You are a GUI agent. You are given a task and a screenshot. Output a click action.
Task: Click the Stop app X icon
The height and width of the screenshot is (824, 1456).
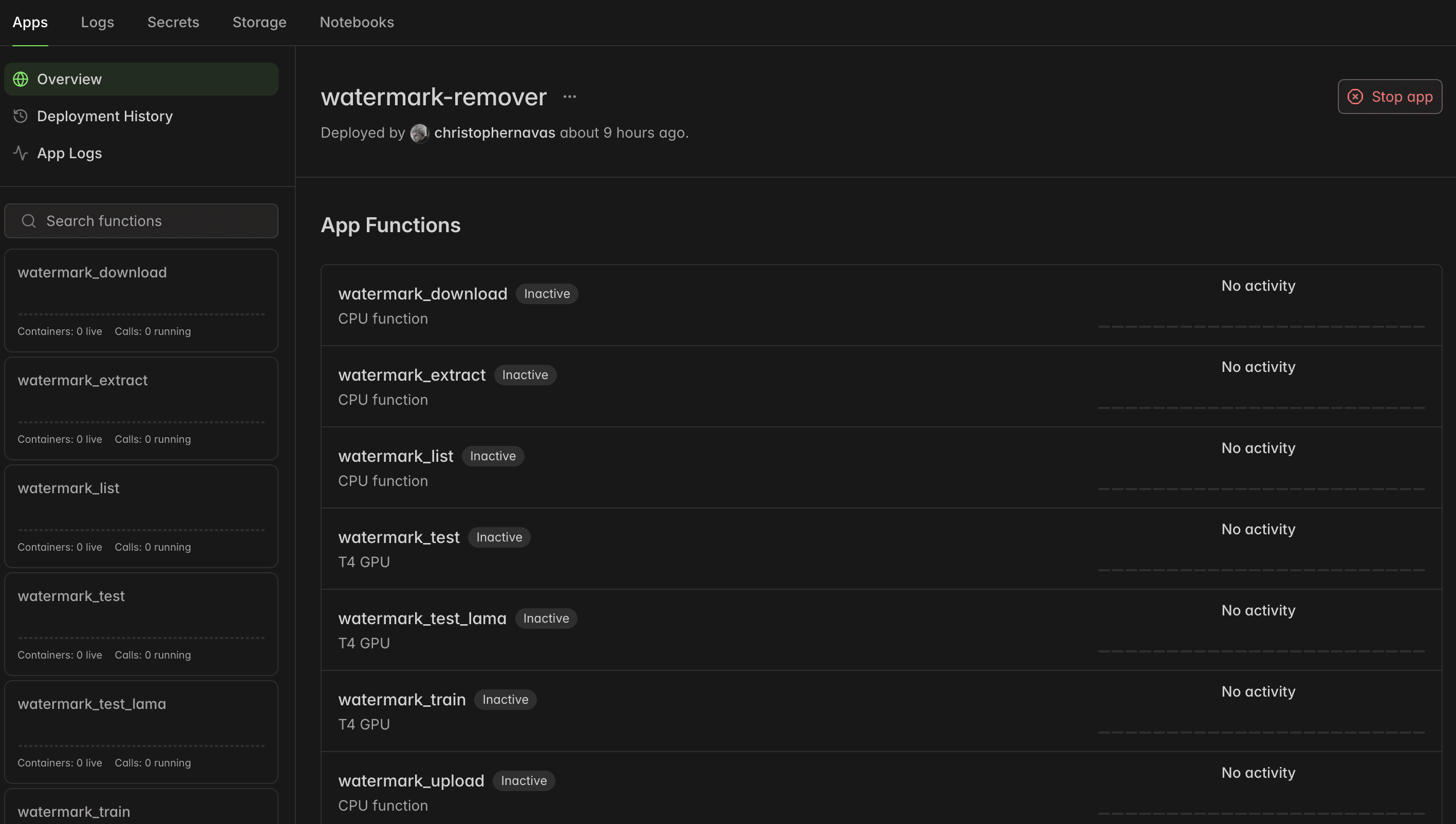pyautogui.click(x=1355, y=97)
